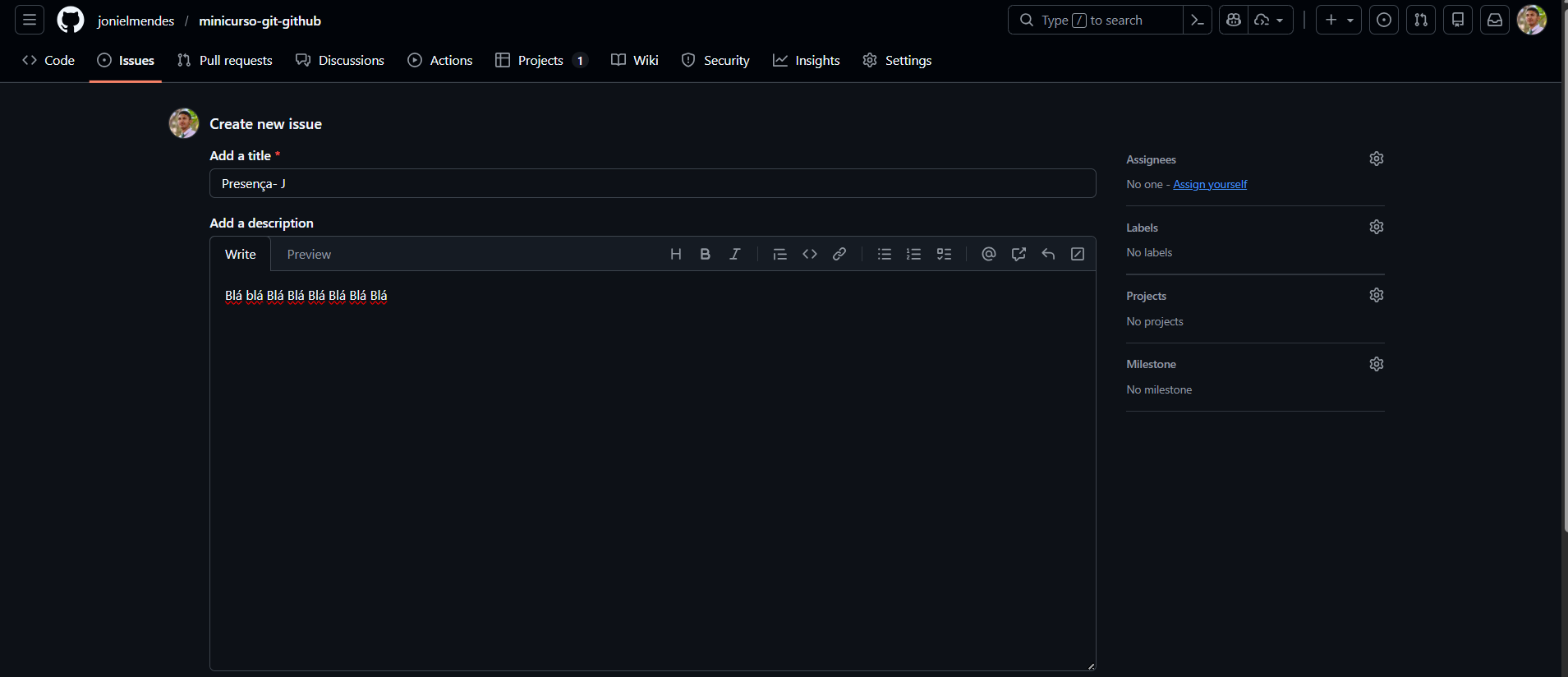
Task: Open saved replies in the editor toolbar
Action: [1048, 255]
